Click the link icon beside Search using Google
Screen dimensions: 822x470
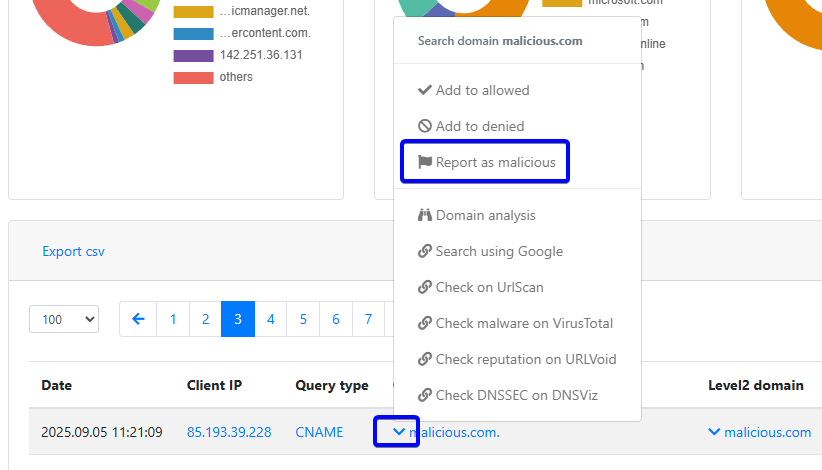click(425, 252)
